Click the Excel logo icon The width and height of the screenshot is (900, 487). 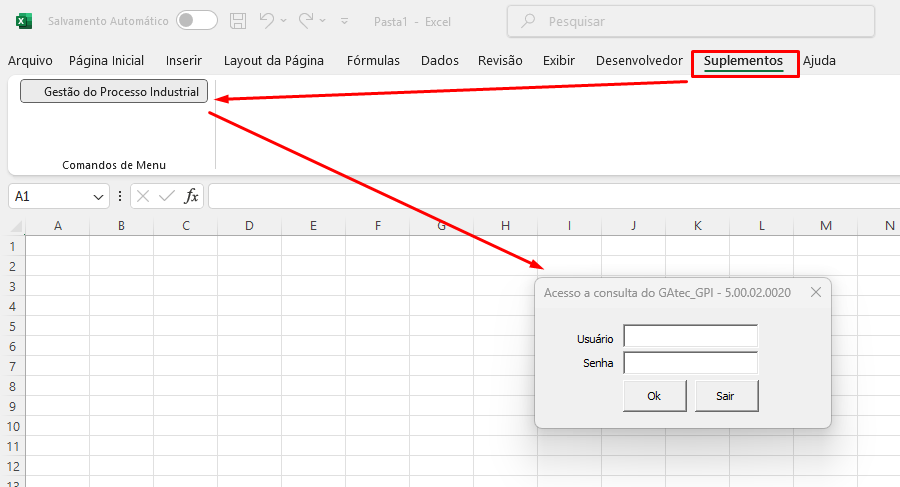pyautogui.click(x=24, y=20)
